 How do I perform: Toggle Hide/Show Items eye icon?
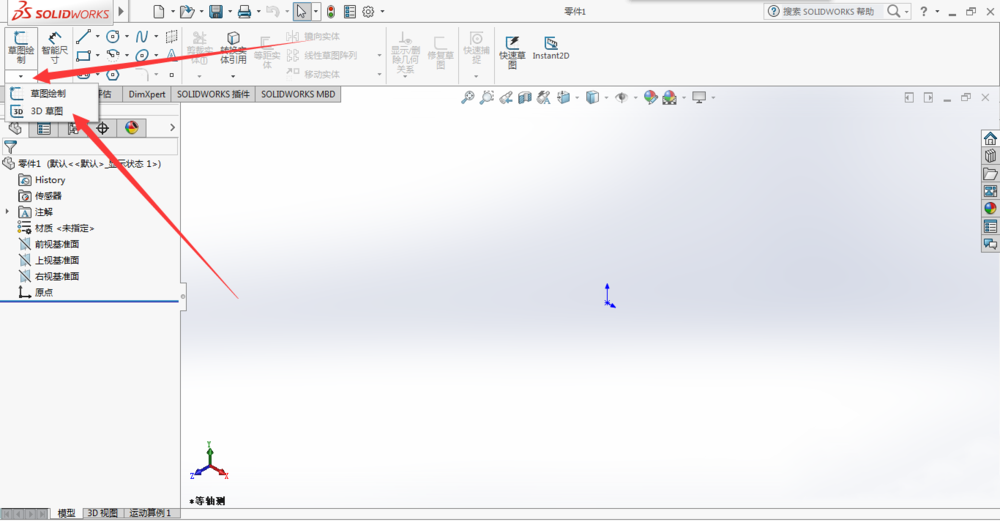pyautogui.click(x=621, y=98)
